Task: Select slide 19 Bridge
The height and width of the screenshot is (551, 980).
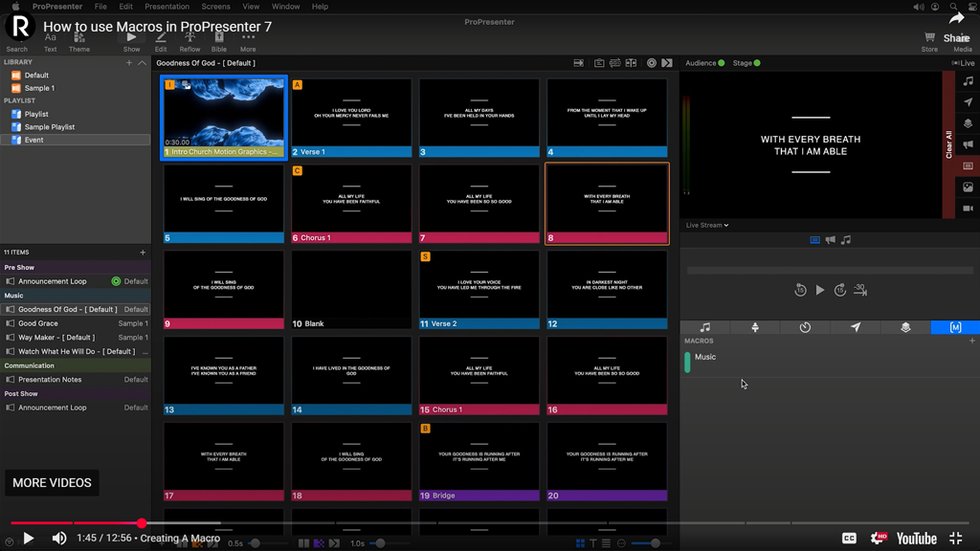Action: [479, 462]
